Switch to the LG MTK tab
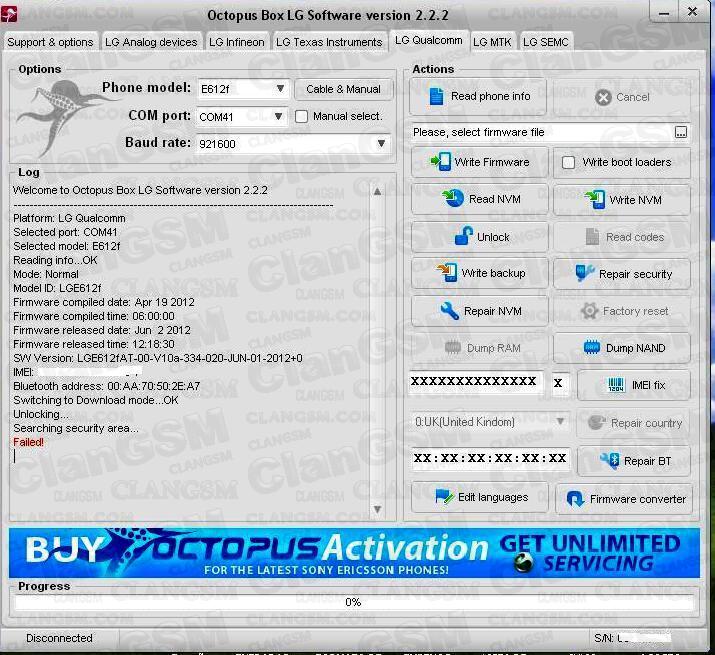 pyautogui.click(x=492, y=42)
